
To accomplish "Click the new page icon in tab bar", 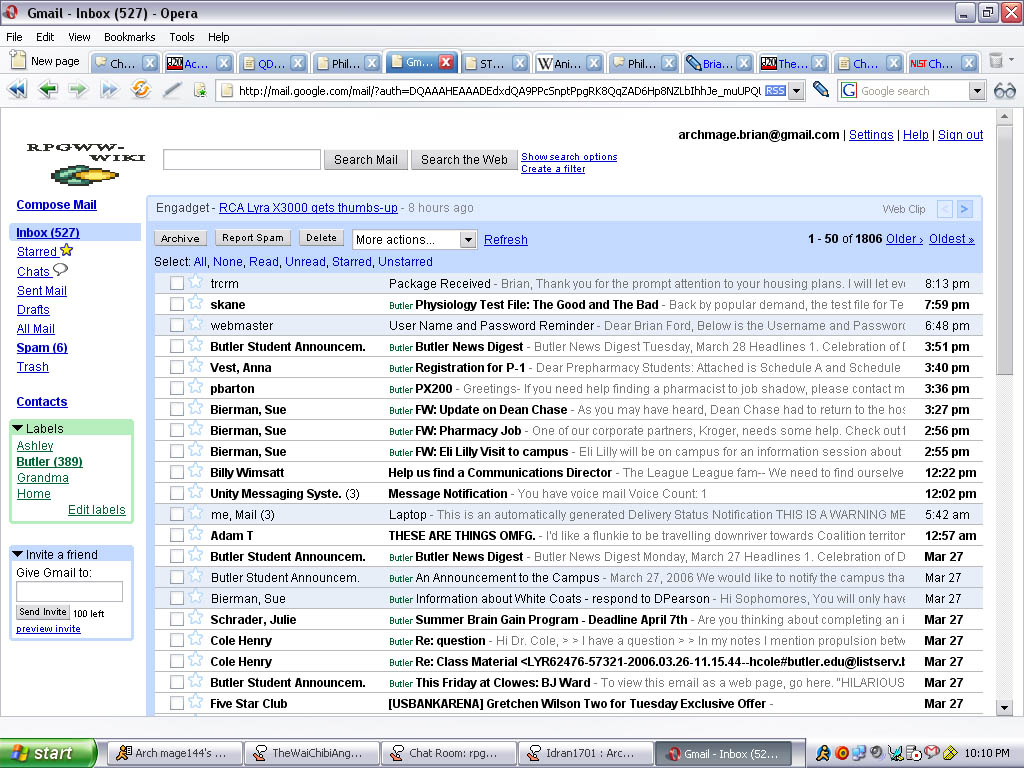I will 18,61.
